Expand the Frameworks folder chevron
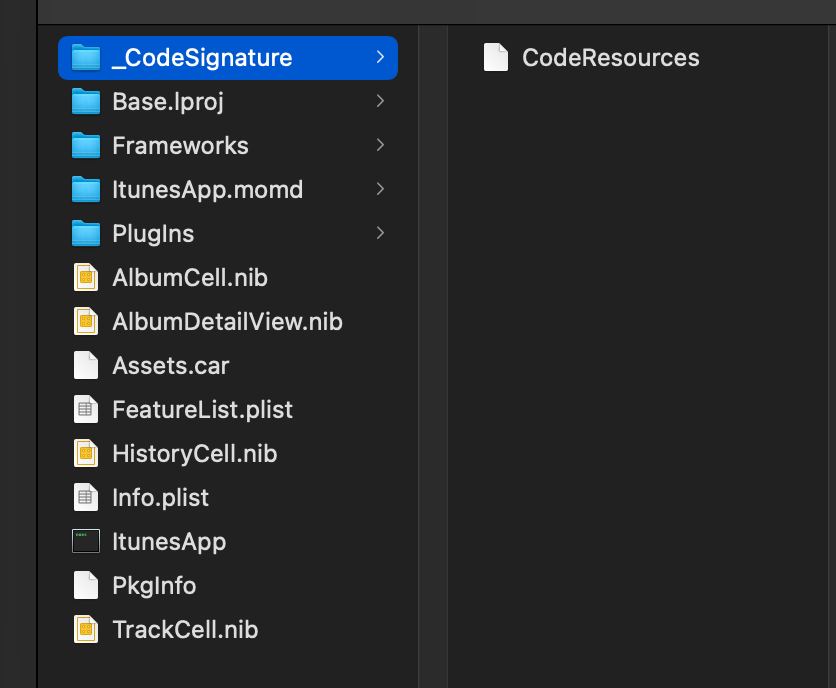 (x=380, y=145)
